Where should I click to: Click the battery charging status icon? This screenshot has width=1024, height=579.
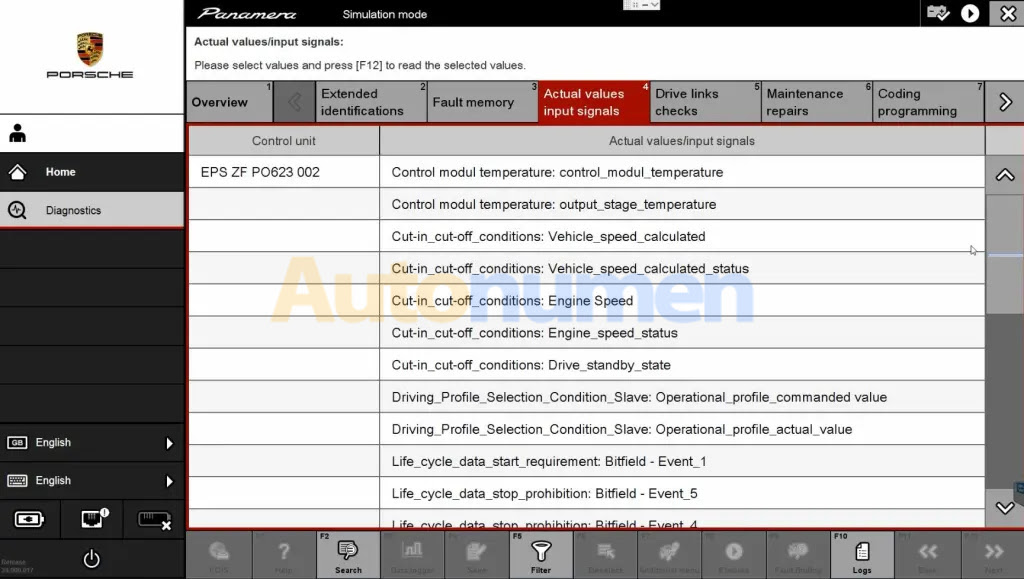pyautogui.click(x=30, y=520)
